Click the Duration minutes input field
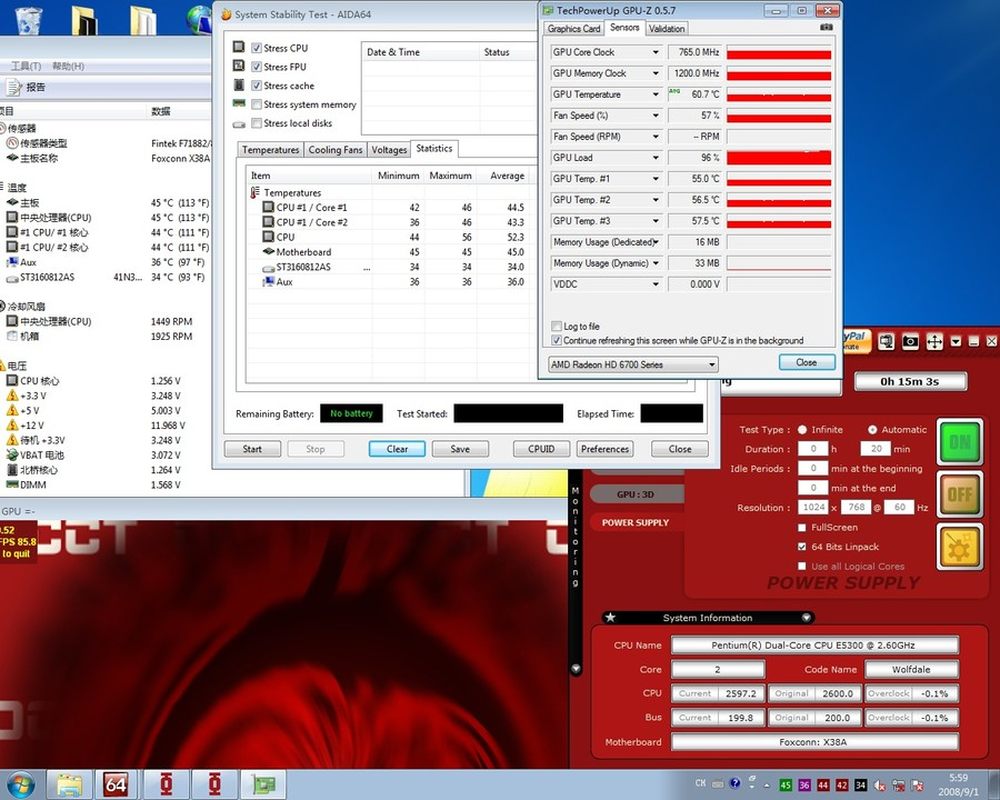 tap(875, 449)
